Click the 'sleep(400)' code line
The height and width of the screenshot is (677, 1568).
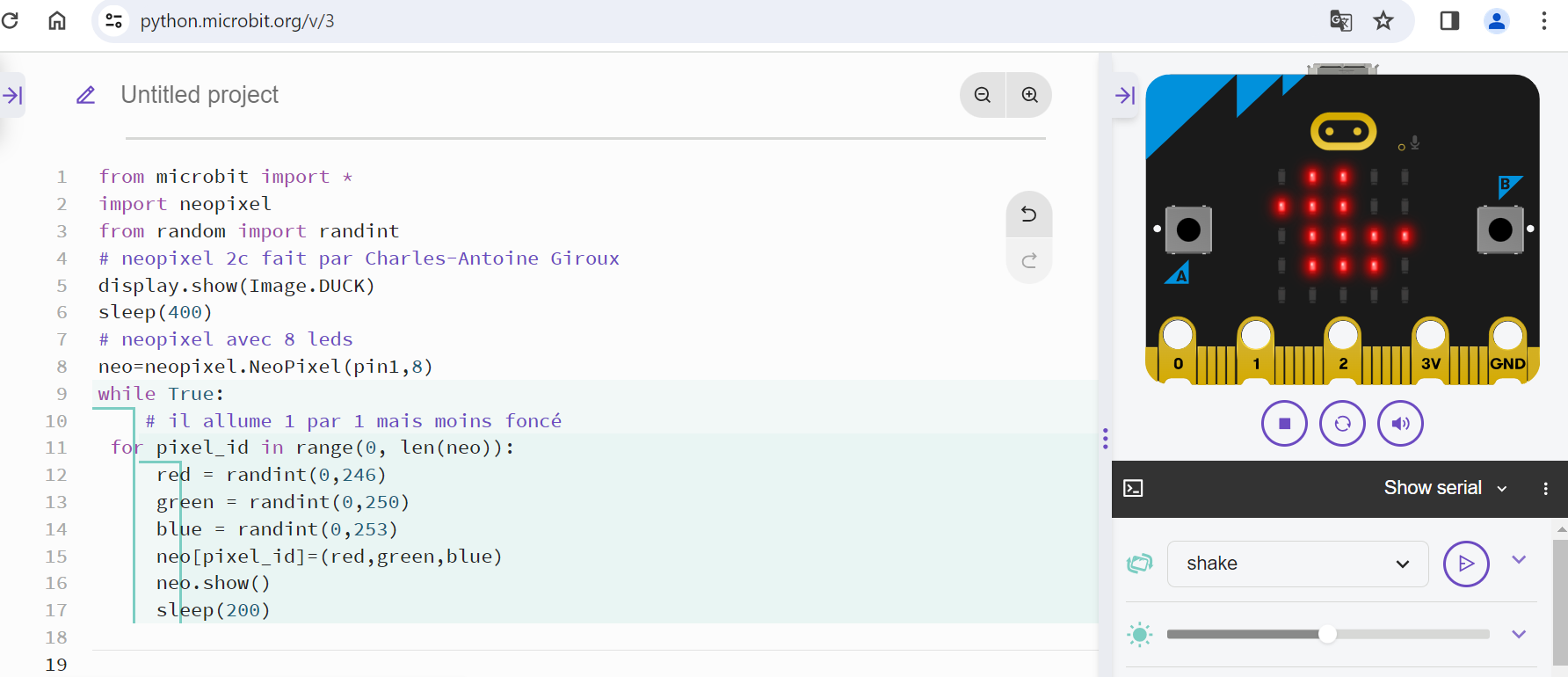[156, 312]
